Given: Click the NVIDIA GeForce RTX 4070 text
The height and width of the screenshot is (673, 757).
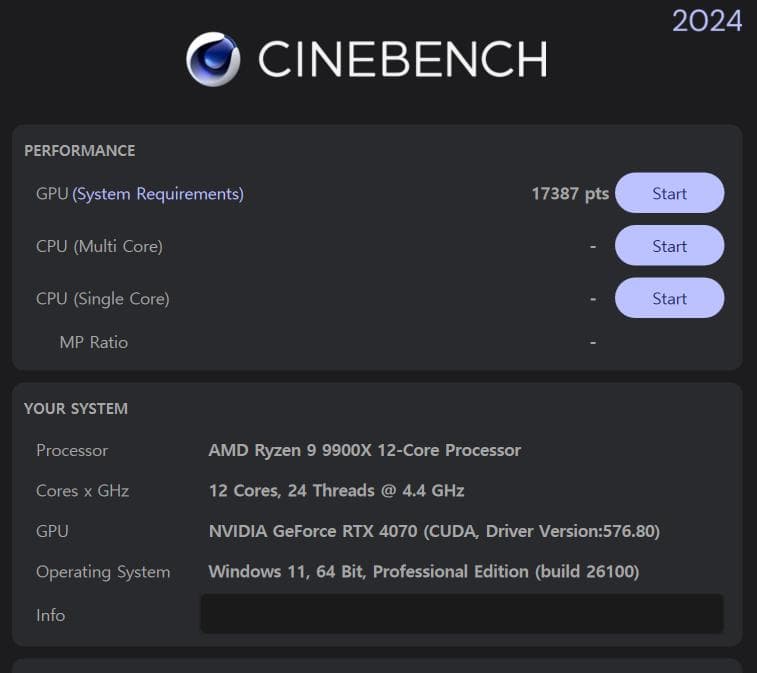Looking at the screenshot, I should [434, 531].
